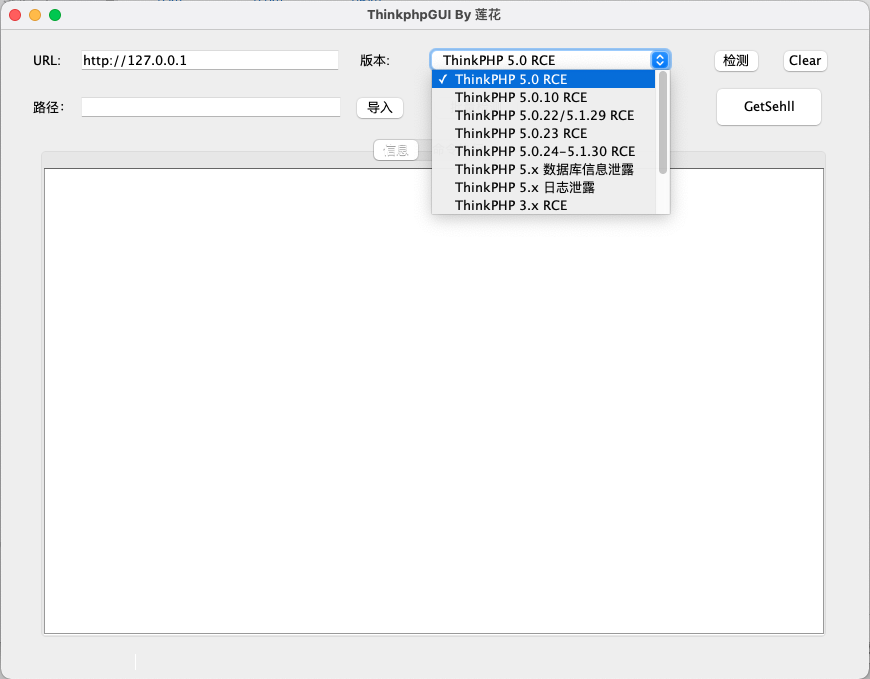Click the 导入 import button

point(380,108)
